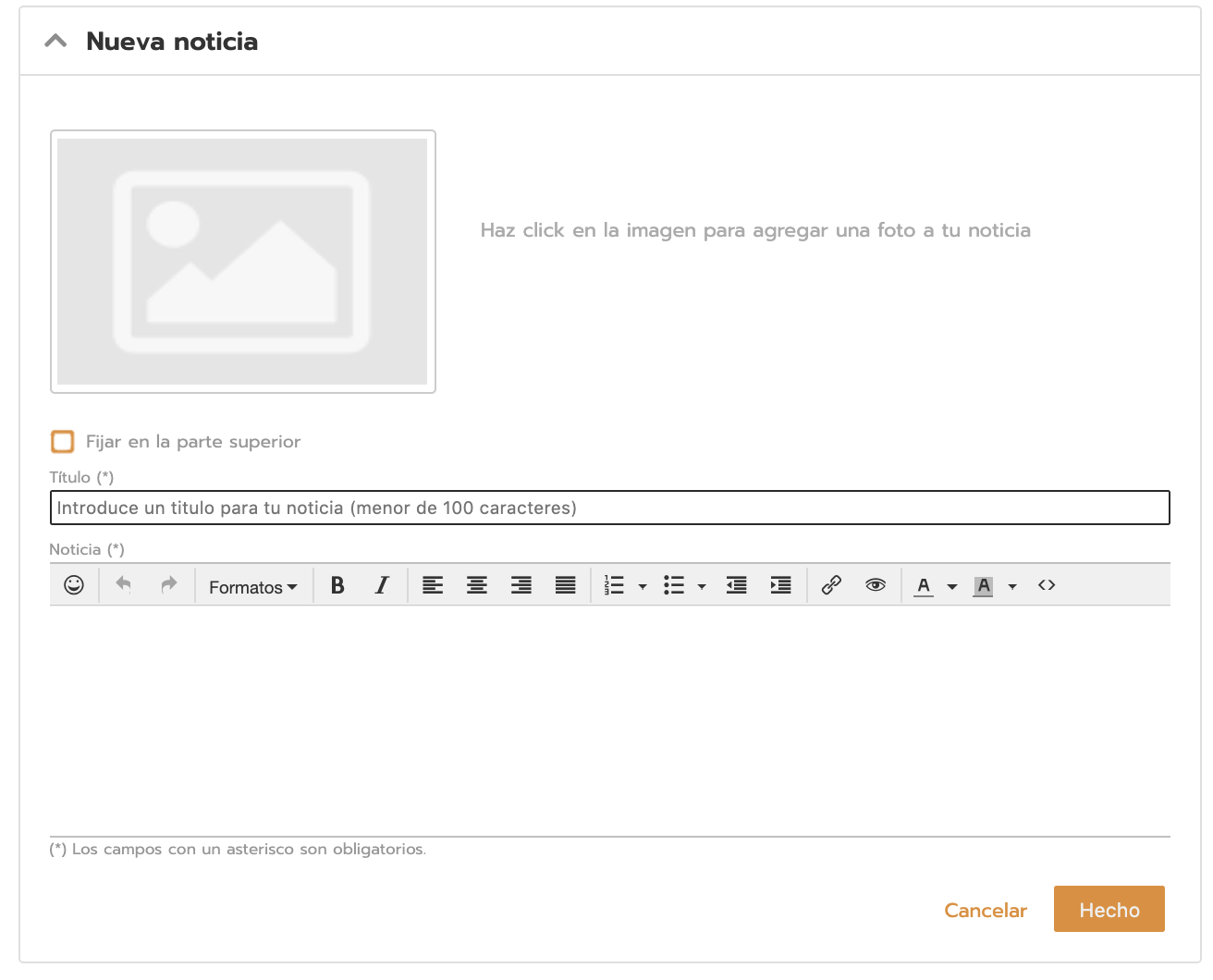Click the Título input field
Screen dimensions: 1213x980
(609, 508)
